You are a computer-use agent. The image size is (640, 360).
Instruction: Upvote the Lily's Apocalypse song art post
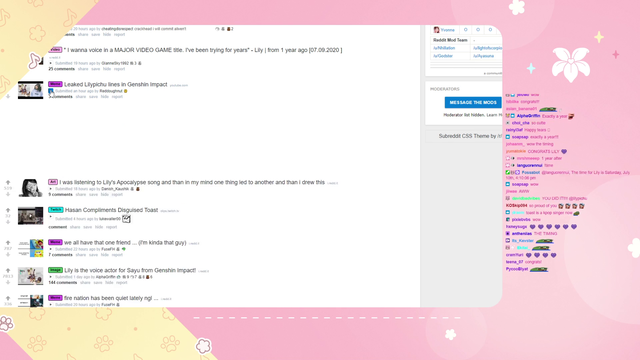(x=8, y=182)
